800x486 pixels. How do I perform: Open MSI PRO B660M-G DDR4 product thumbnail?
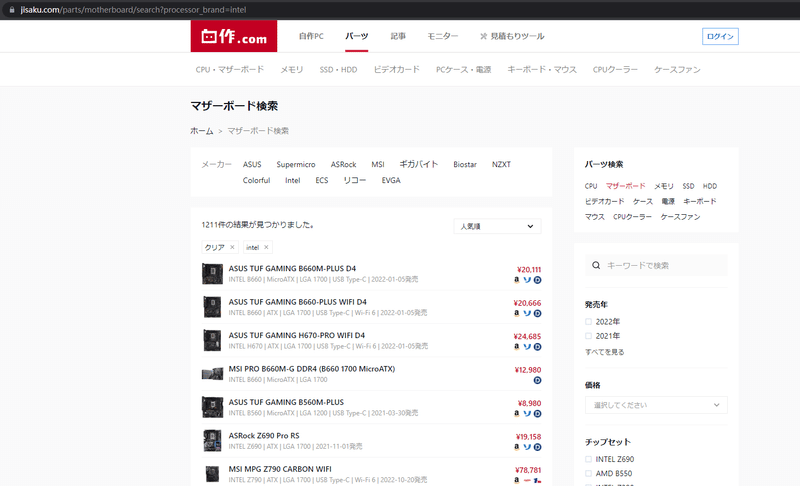pos(212,374)
